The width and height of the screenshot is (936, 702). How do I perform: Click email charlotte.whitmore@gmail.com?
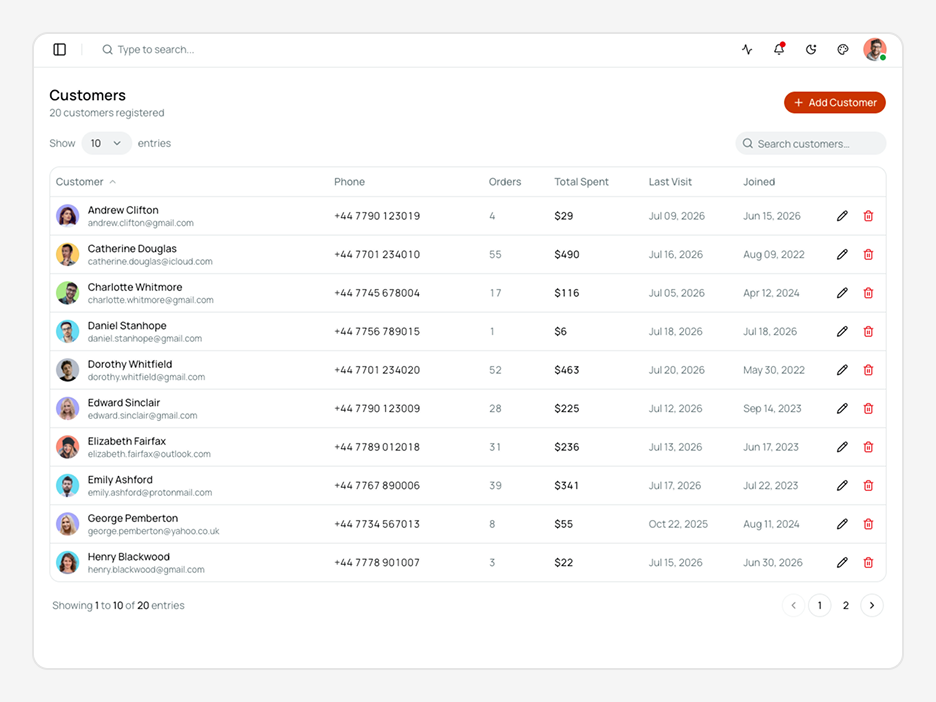tap(150, 300)
